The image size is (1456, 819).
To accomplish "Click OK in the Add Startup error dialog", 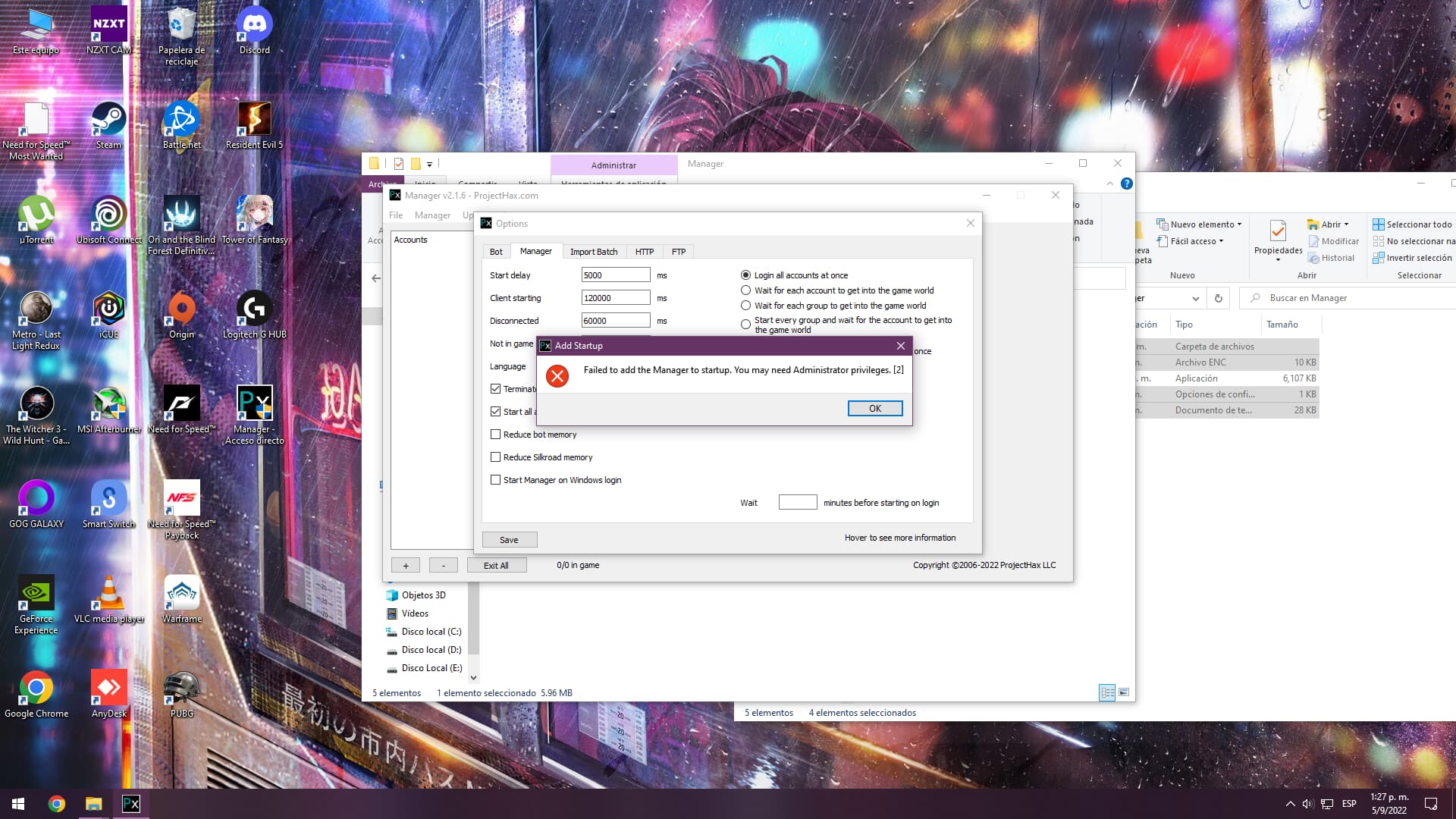I will click(874, 409).
